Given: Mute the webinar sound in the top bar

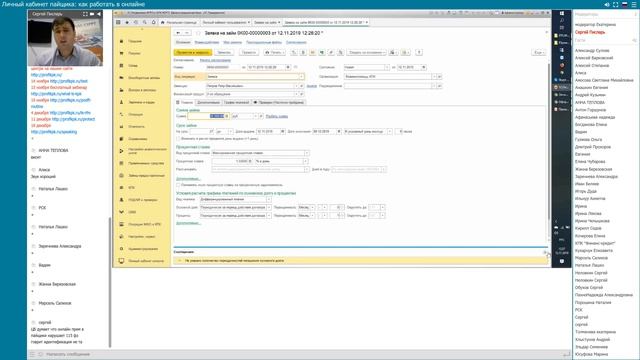Looking at the screenshot, I should (x=607, y=4).
